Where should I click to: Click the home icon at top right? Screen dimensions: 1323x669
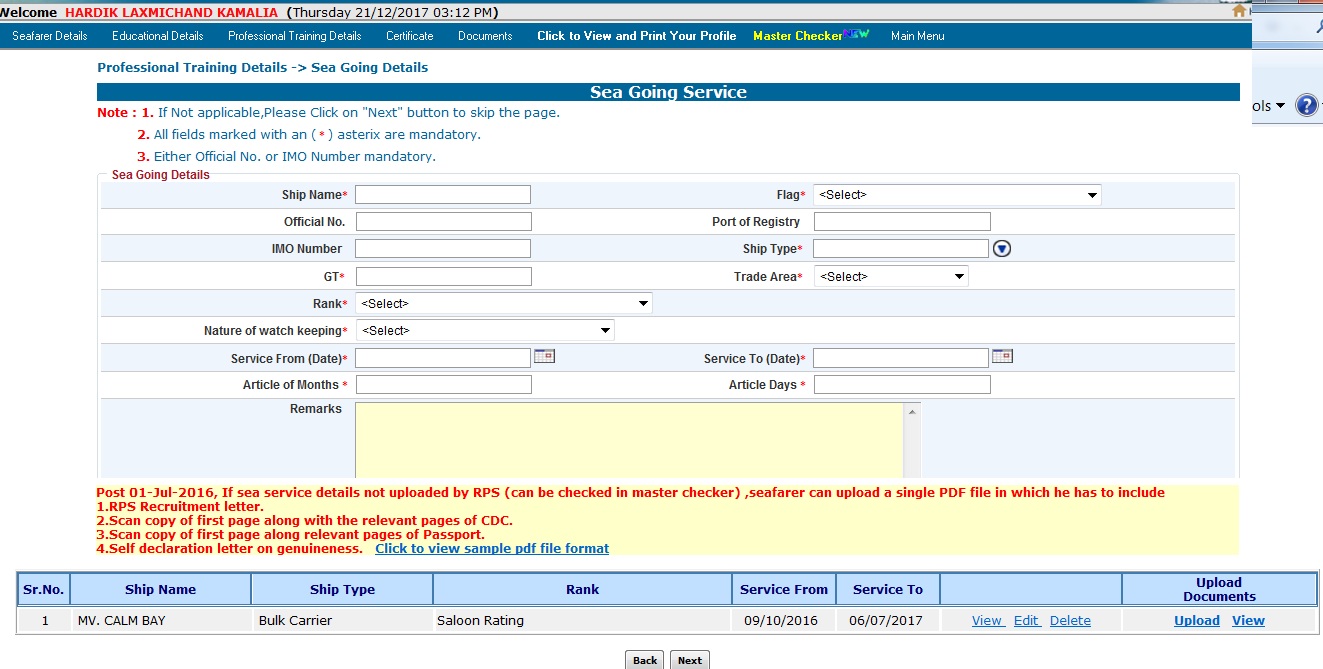[x=1240, y=11]
